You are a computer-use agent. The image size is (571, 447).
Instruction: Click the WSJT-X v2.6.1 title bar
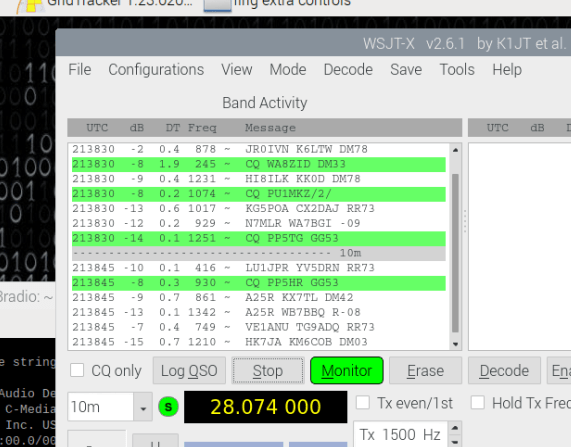(x=313, y=44)
